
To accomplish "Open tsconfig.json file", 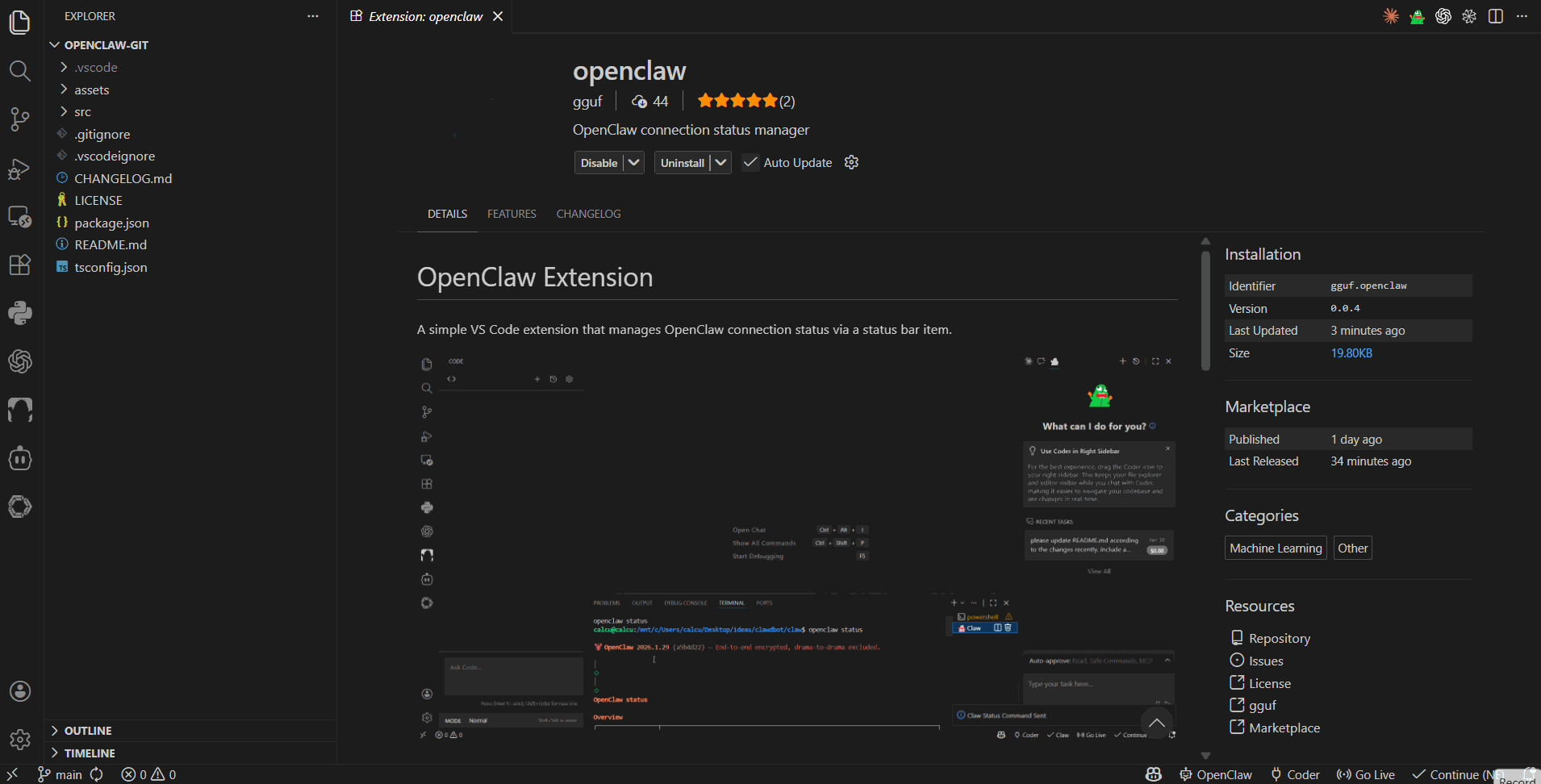I will coord(111,267).
